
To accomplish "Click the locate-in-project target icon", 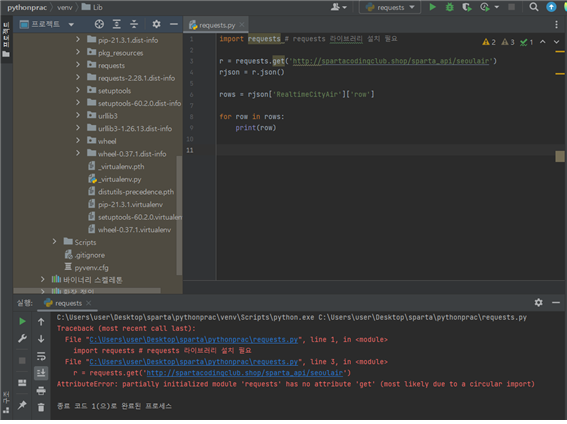I will pyautogui.click(x=99, y=24).
